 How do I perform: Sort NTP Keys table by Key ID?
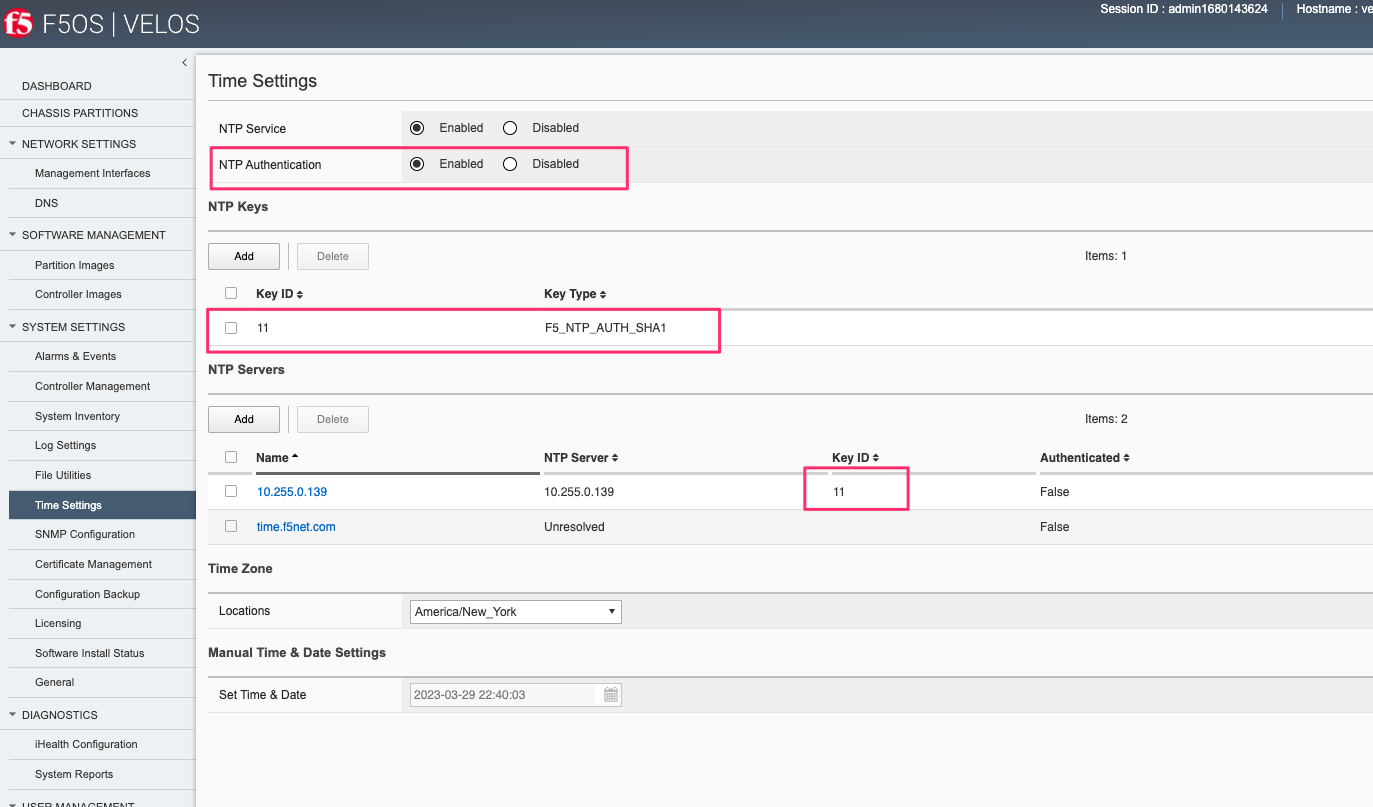point(279,294)
